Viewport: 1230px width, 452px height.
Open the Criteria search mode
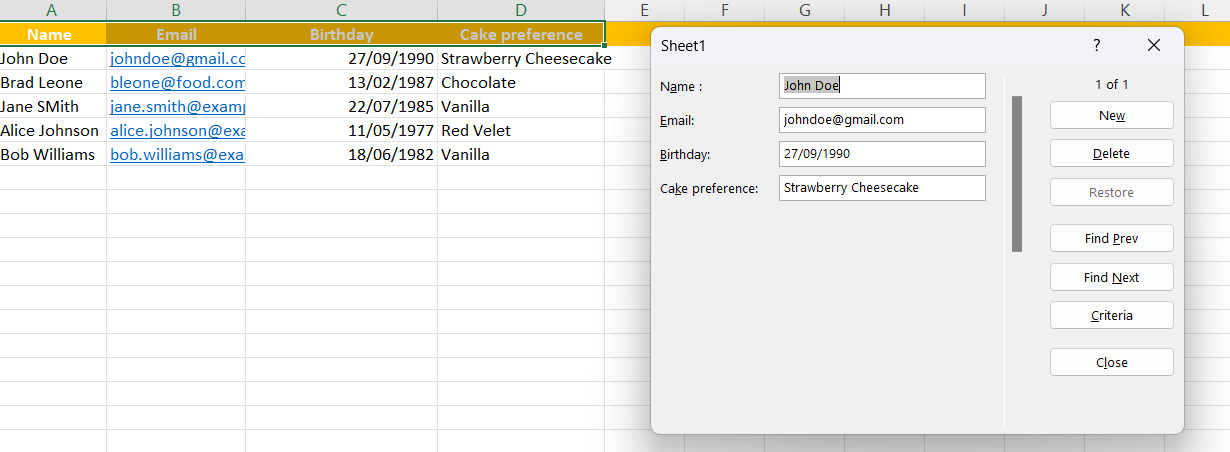click(x=1111, y=316)
